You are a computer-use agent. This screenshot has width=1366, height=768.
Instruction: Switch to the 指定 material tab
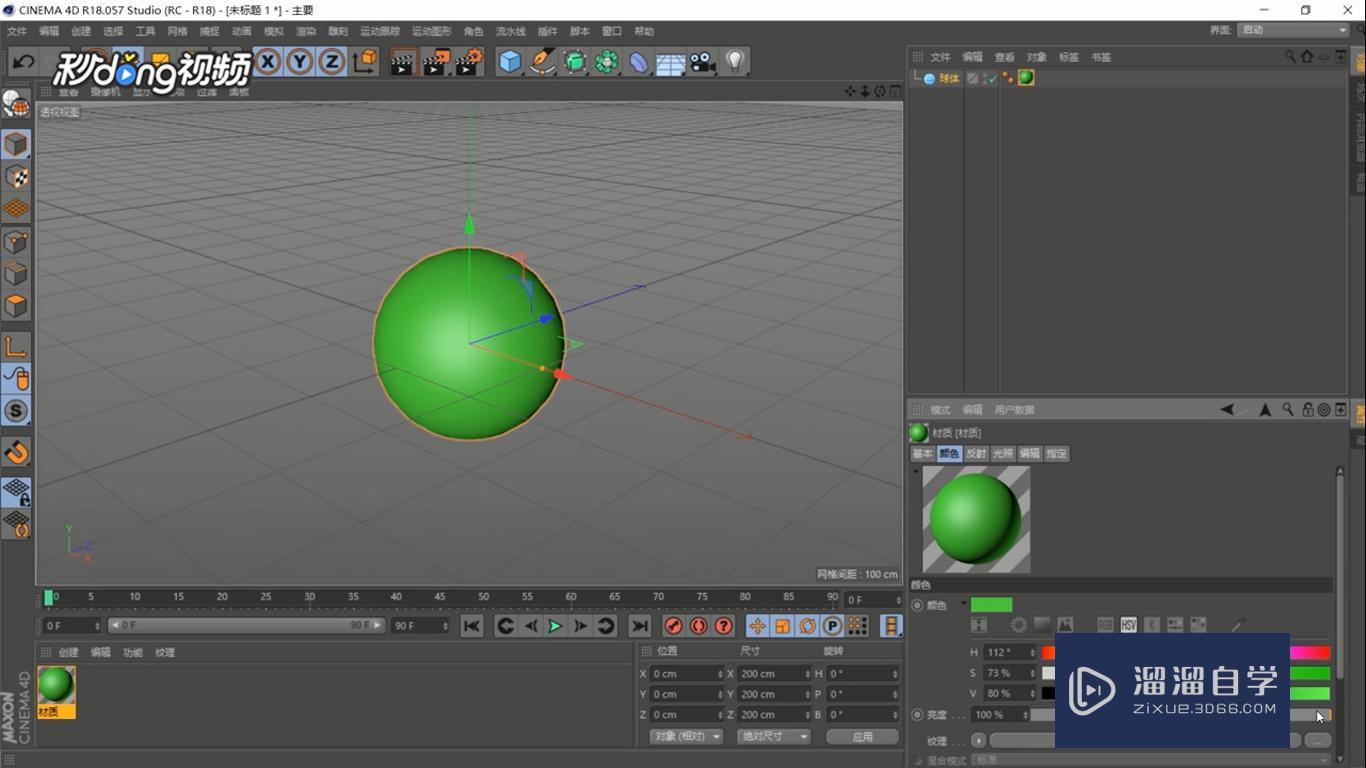click(1057, 454)
